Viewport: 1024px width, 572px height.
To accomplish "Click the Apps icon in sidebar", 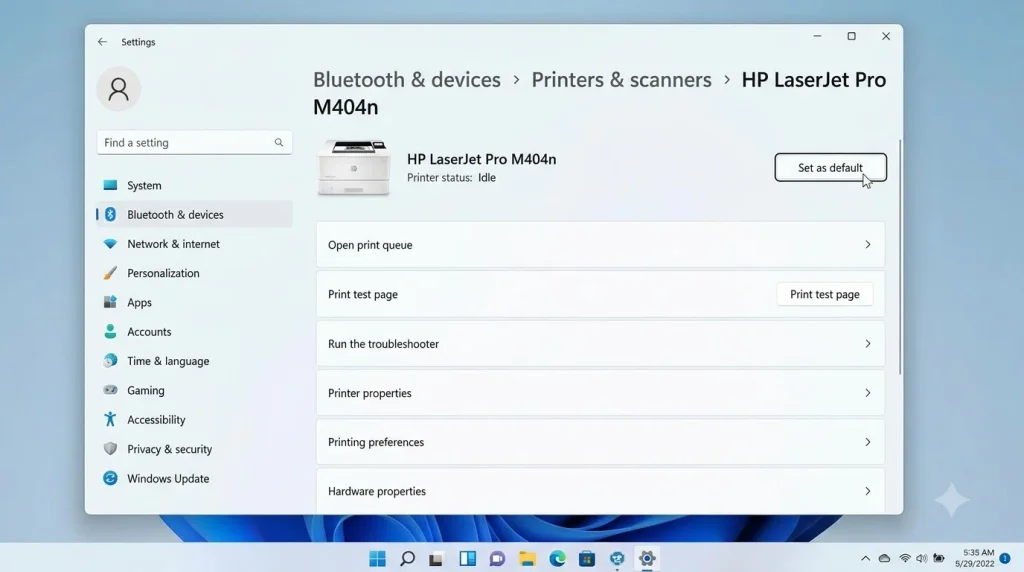I will (110, 302).
